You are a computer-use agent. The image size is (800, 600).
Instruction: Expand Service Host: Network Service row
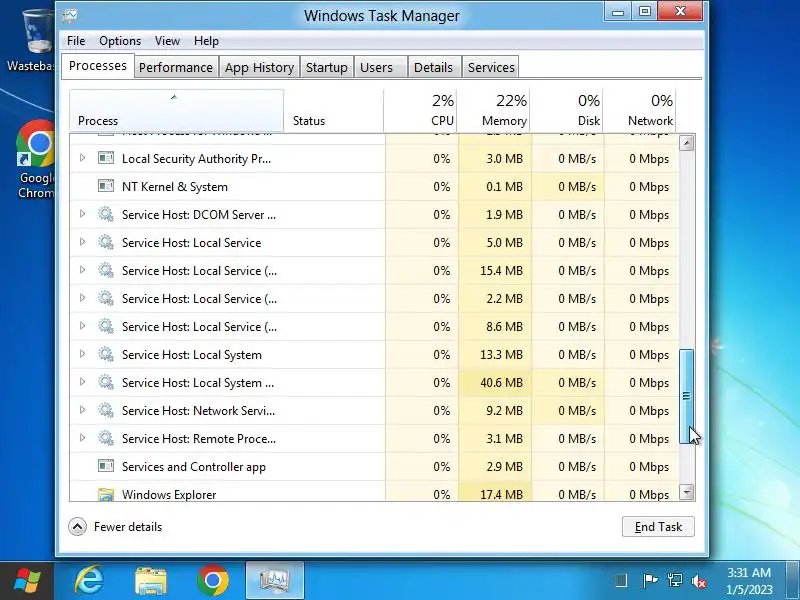[x=82, y=410]
